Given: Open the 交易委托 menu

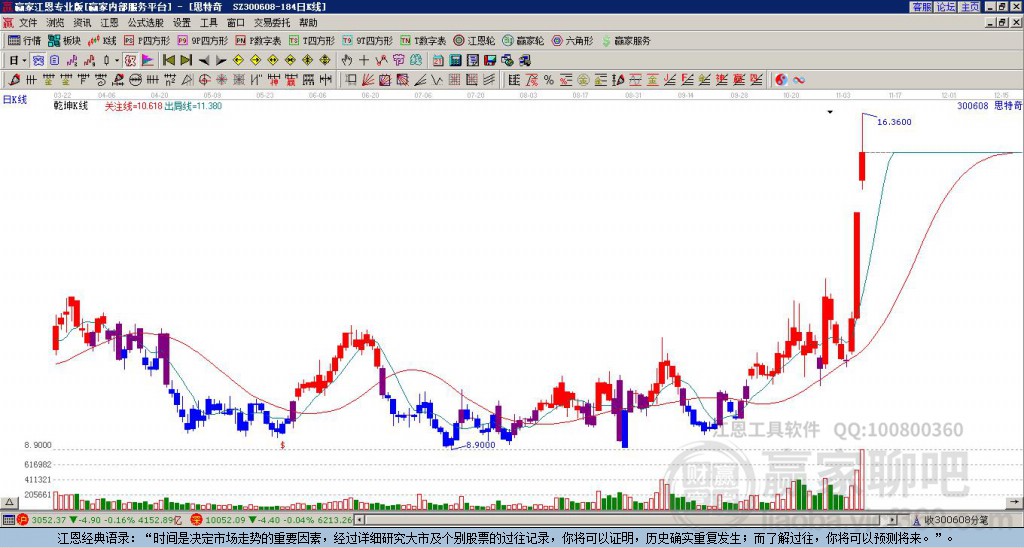Looking at the screenshot, I should (272, 23).
